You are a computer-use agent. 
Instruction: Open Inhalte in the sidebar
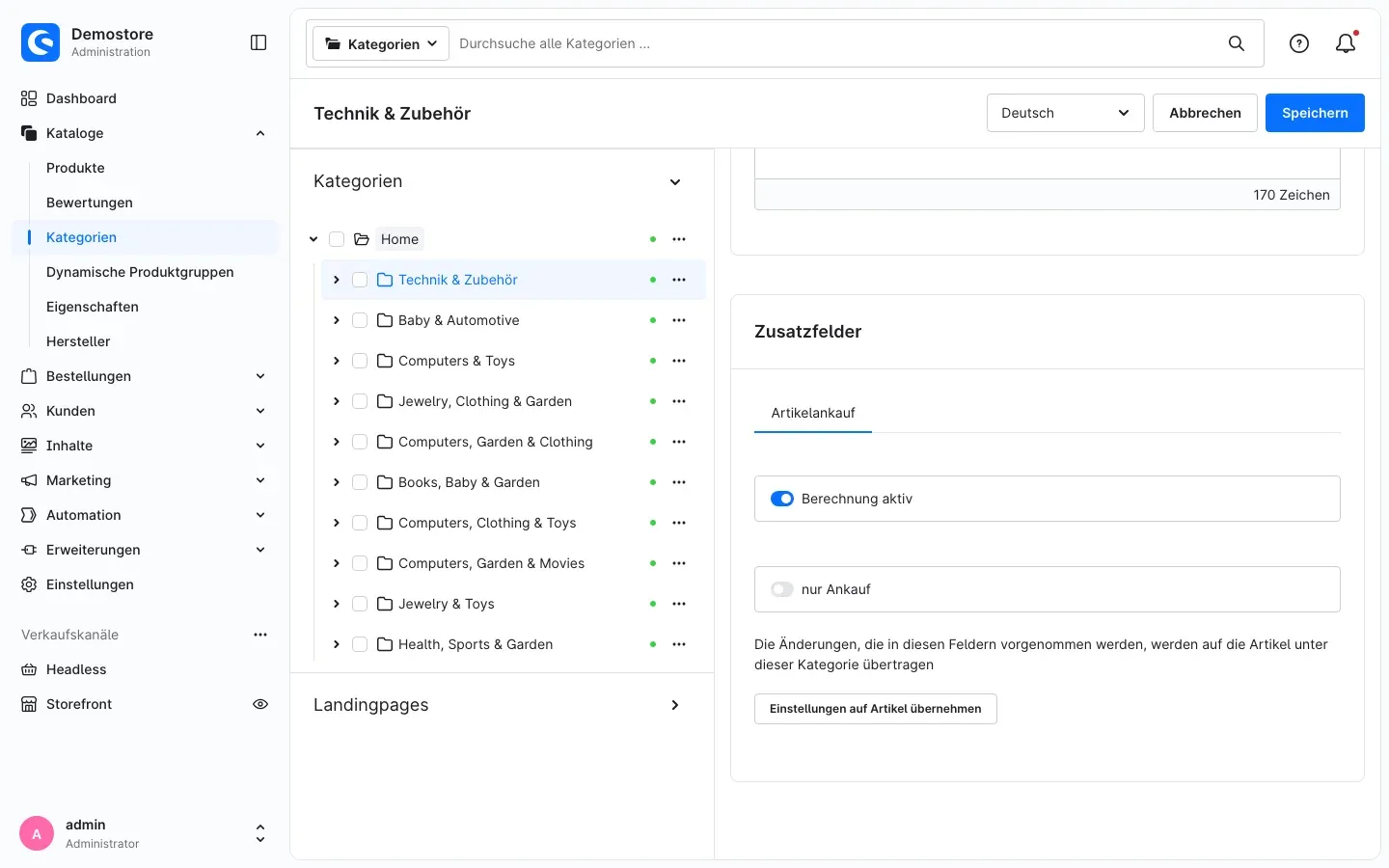click(x=145, y=446)
